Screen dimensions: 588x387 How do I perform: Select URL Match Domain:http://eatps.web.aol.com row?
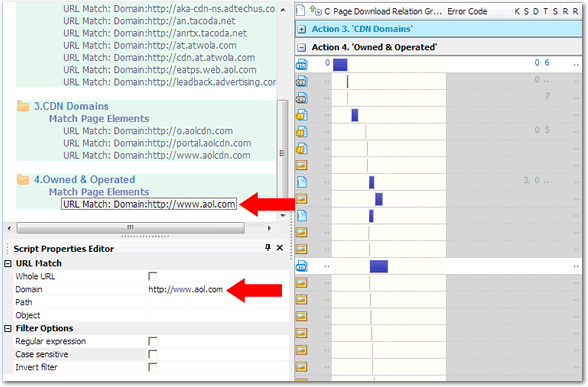(x=160, y=70)
